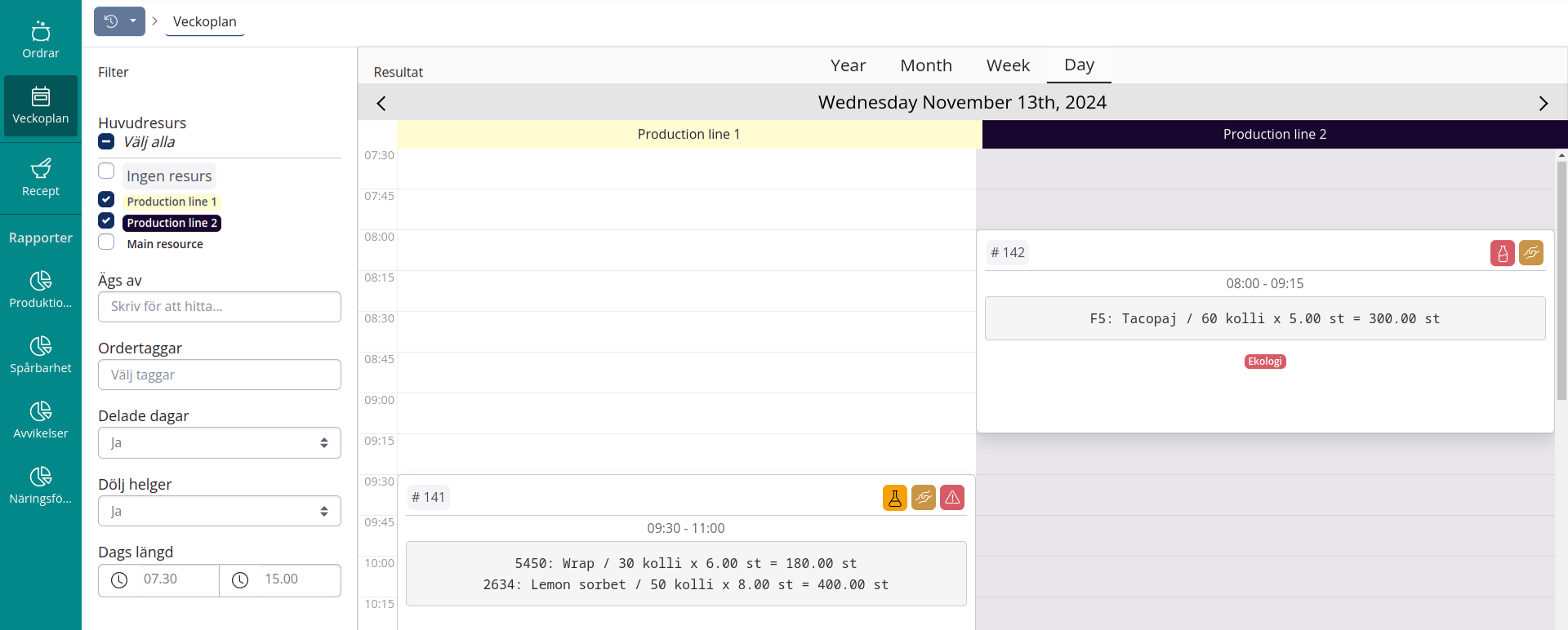Open the Ordrar section in sidebar

pos(40,40)
